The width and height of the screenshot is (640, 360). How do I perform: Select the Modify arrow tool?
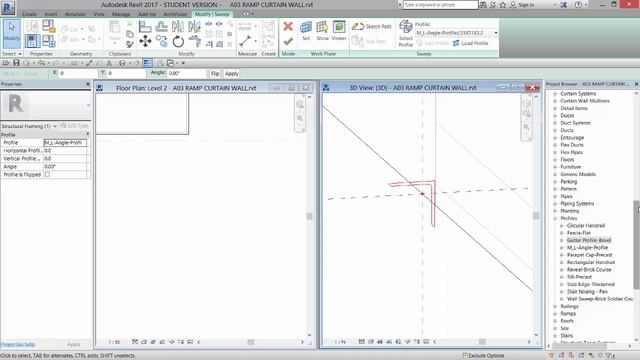[11, 33]
